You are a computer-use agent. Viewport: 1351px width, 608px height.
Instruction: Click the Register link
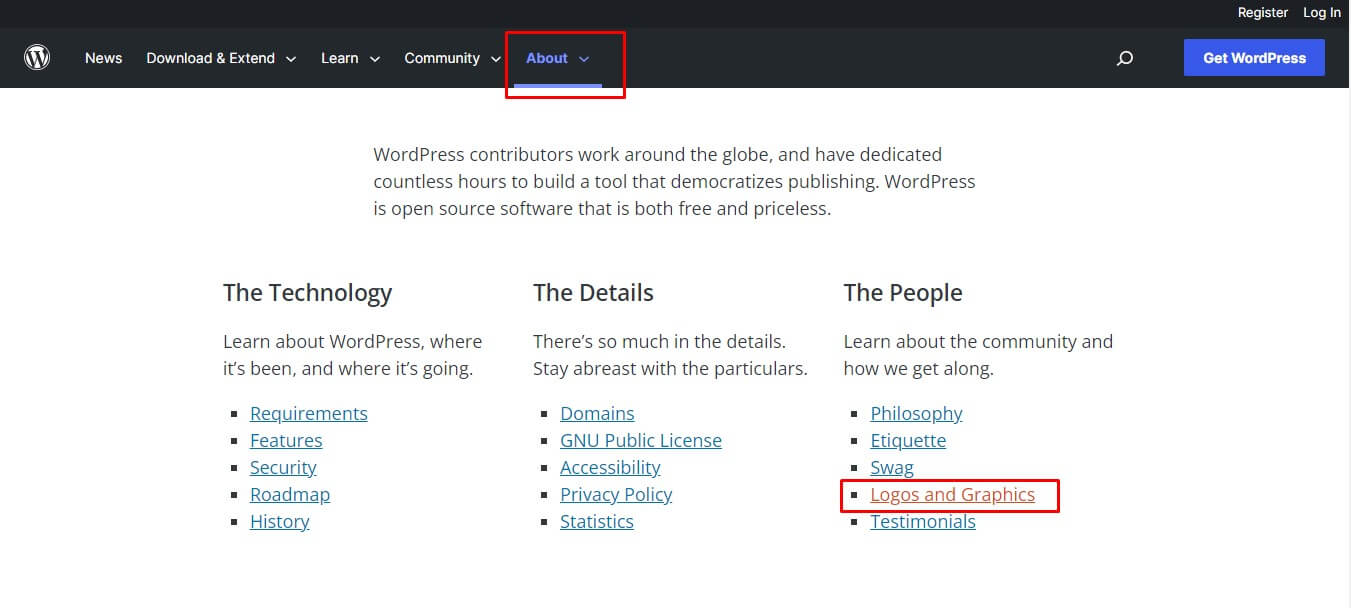click(1263, 13)
